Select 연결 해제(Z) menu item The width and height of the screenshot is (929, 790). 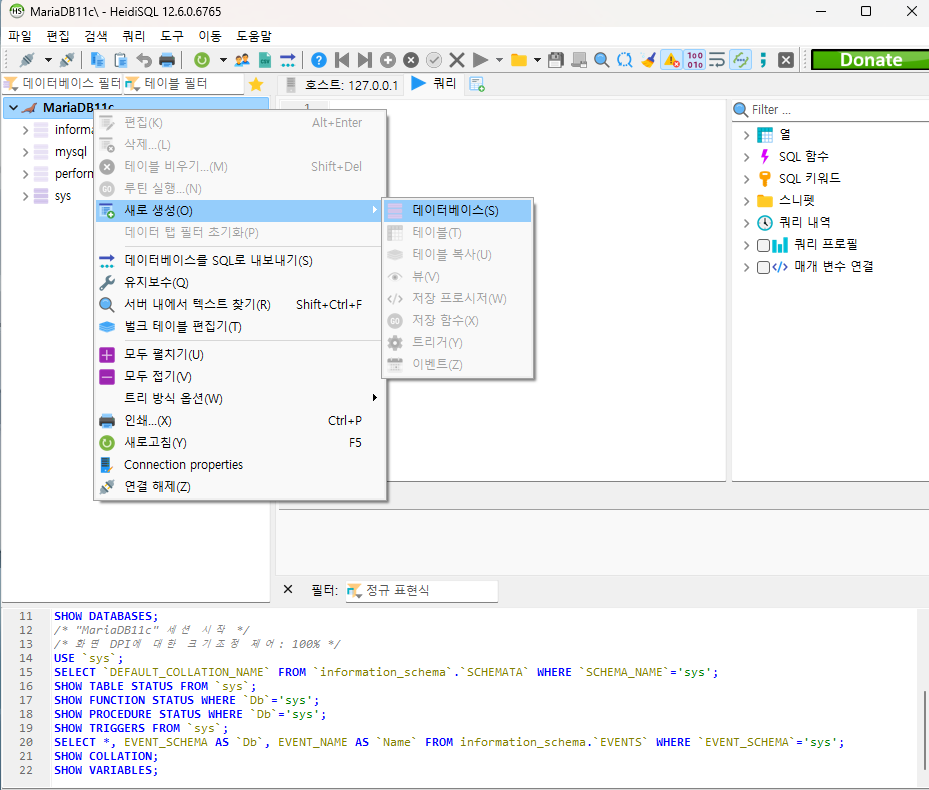pos(239,487)
